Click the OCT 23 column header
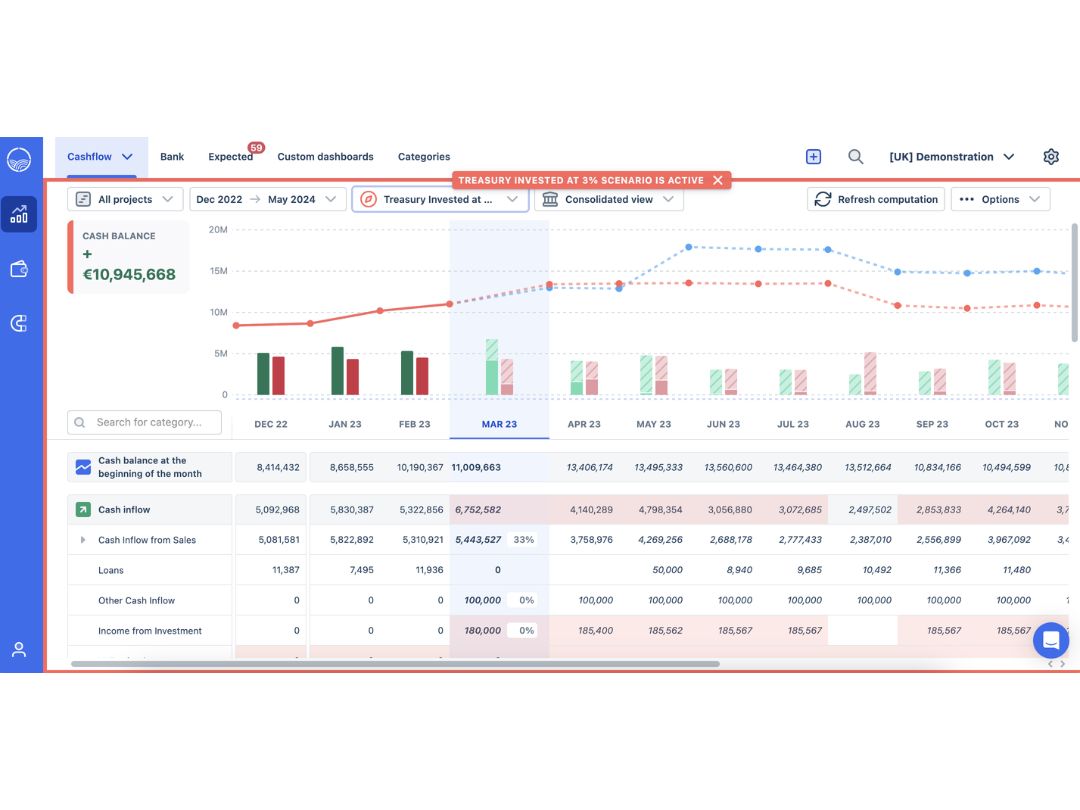 [x=1001, y=424]
